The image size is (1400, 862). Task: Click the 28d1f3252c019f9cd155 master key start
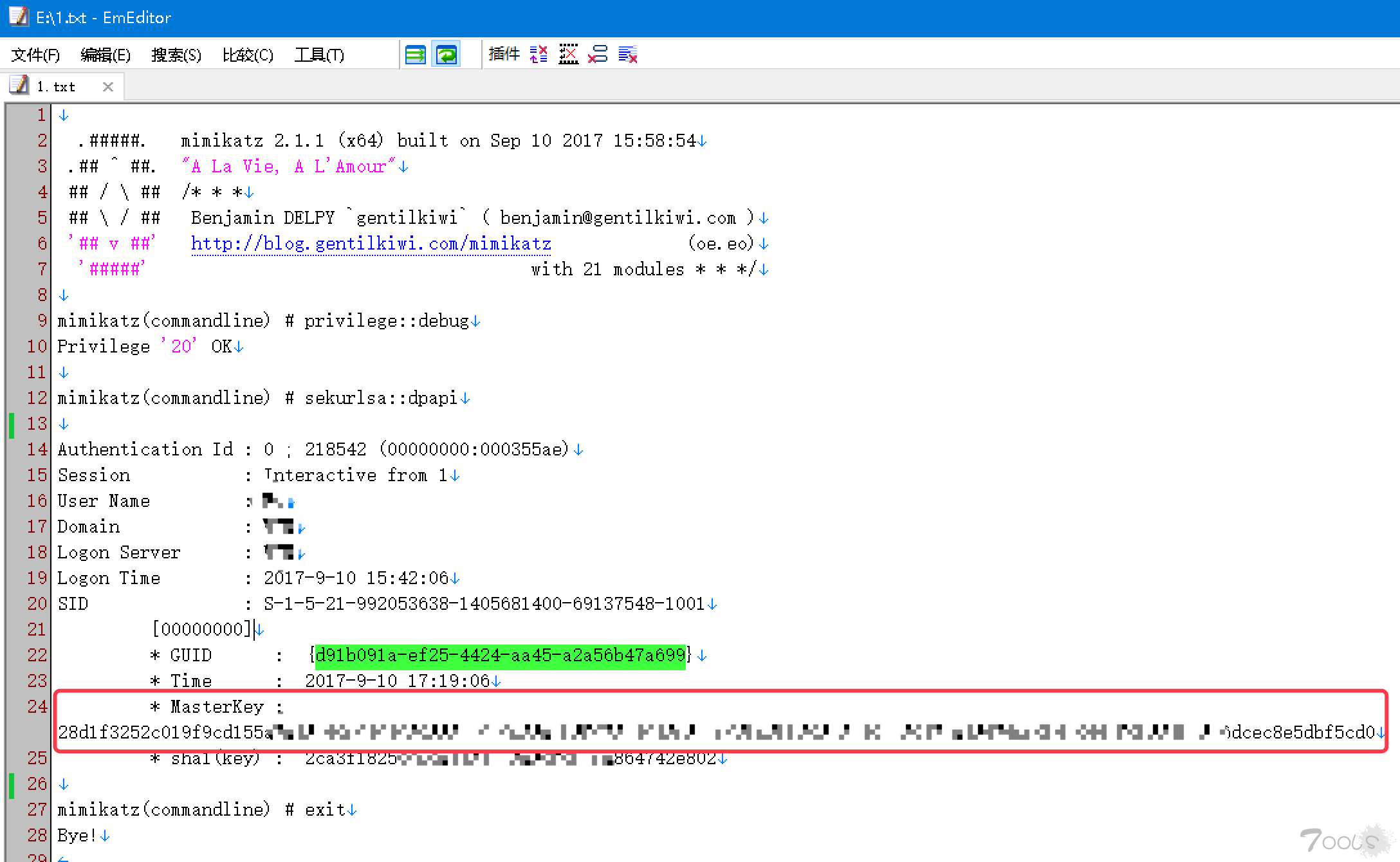tap(161, 733)
